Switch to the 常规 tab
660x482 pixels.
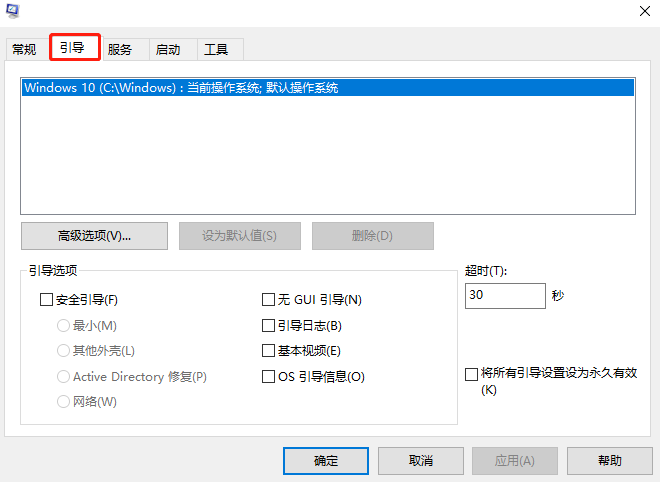pyautogui.click(x=24, y=49)
